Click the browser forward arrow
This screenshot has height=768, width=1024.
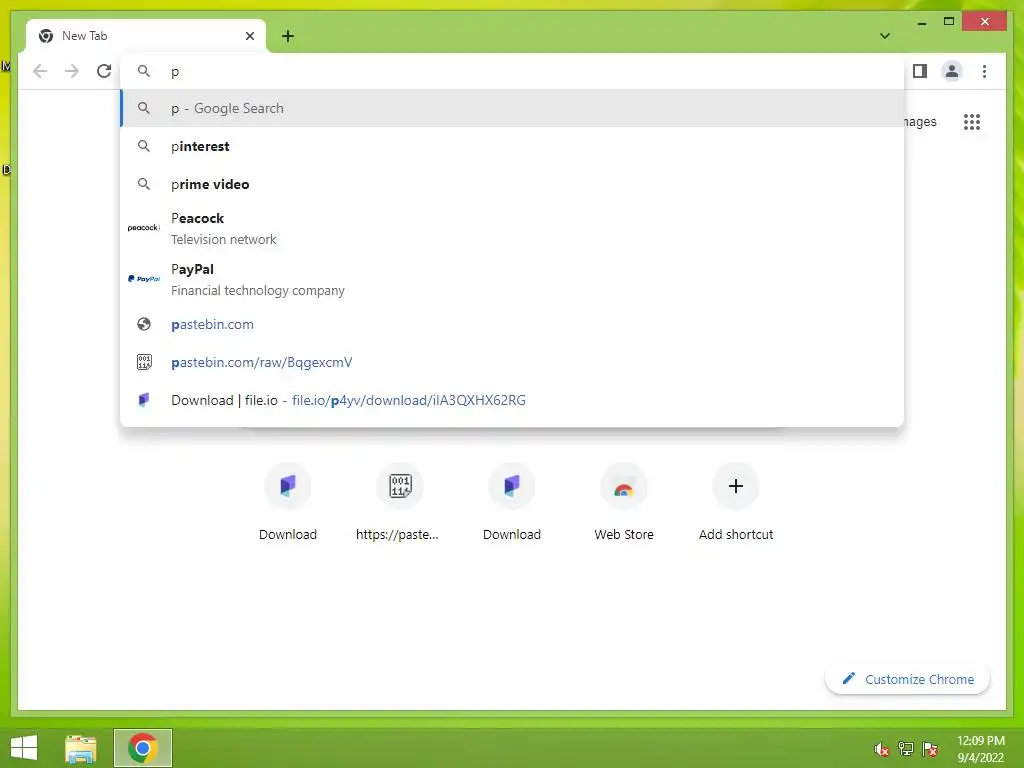click(x=72, y=71)
